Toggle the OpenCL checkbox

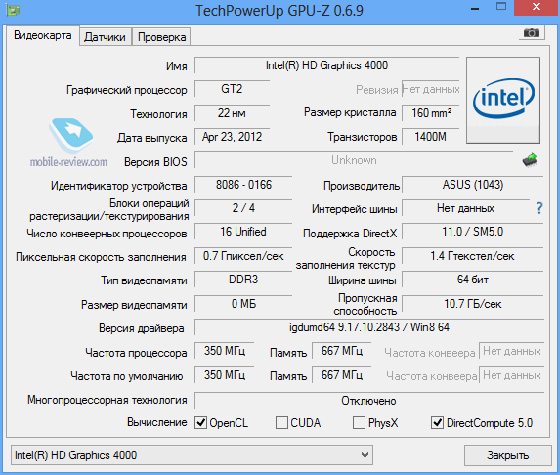pos(200,423)
